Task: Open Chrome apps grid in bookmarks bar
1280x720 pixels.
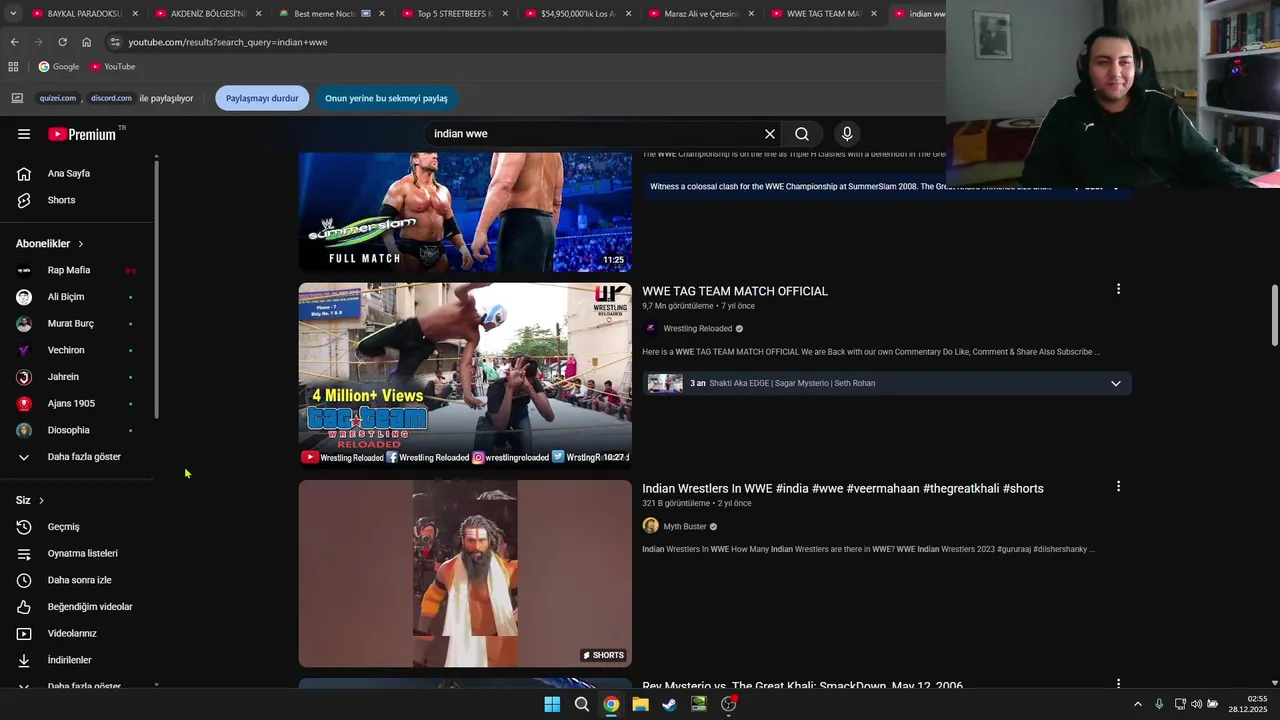Action: click(x=13, y=67)
